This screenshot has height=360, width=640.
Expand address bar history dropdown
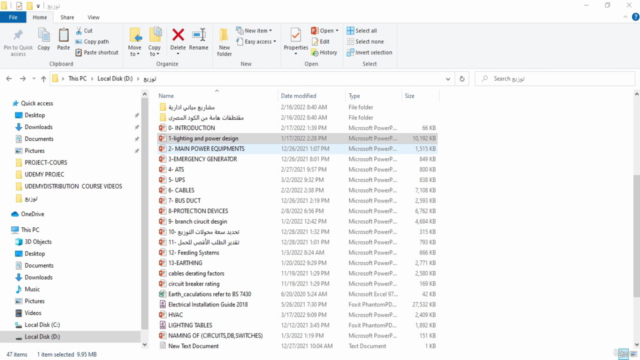point(448,79)
